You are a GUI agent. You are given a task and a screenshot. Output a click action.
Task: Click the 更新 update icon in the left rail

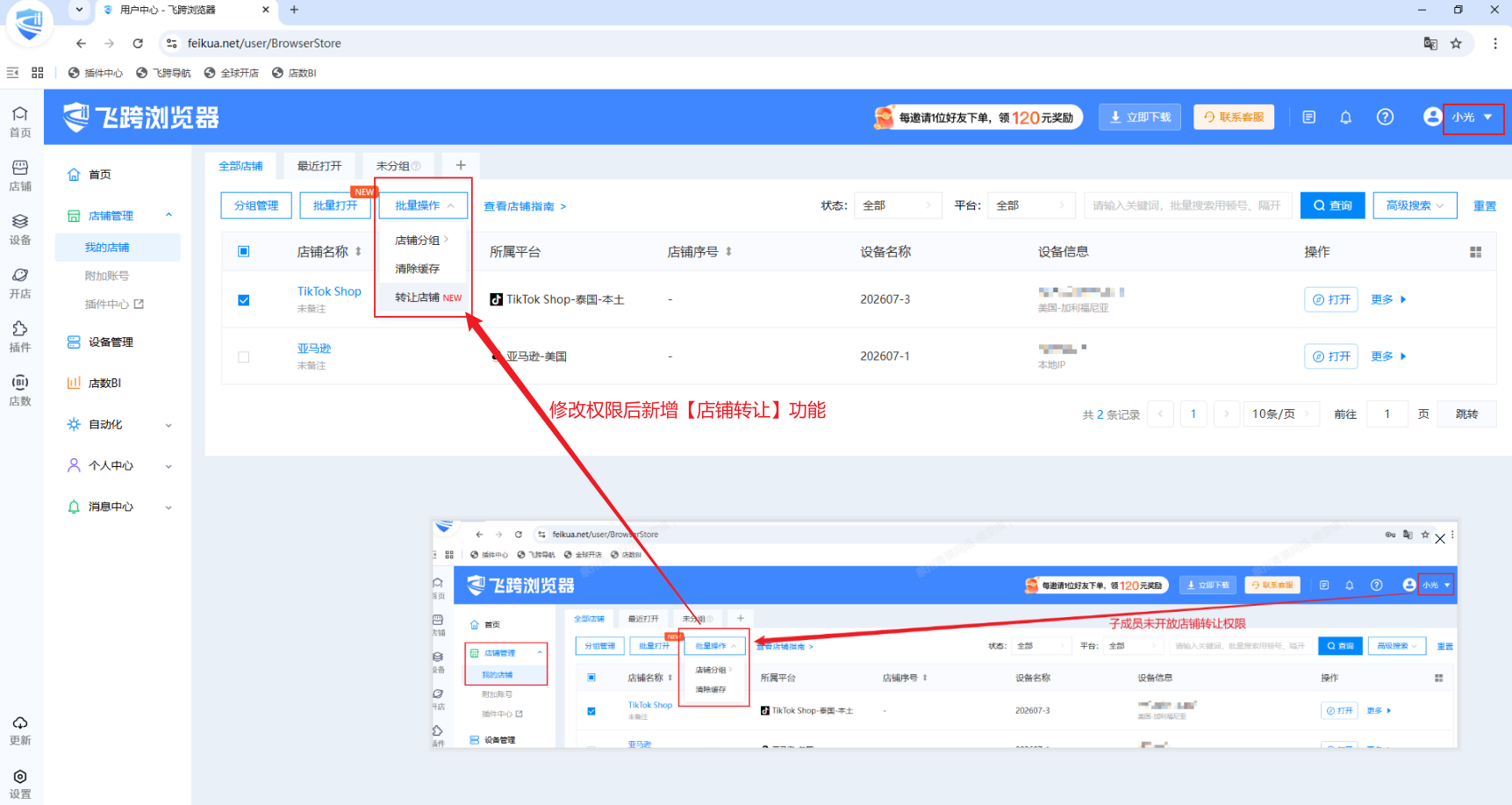(20, 730)
